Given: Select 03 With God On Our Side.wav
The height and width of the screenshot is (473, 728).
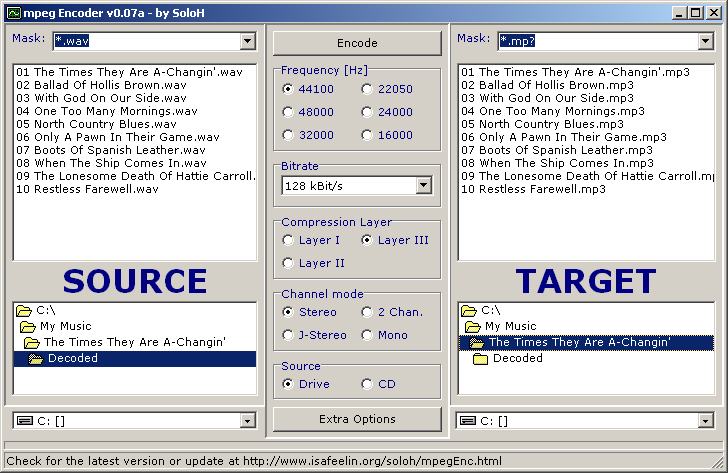Looking at the screenshot, I should point(101,98).
